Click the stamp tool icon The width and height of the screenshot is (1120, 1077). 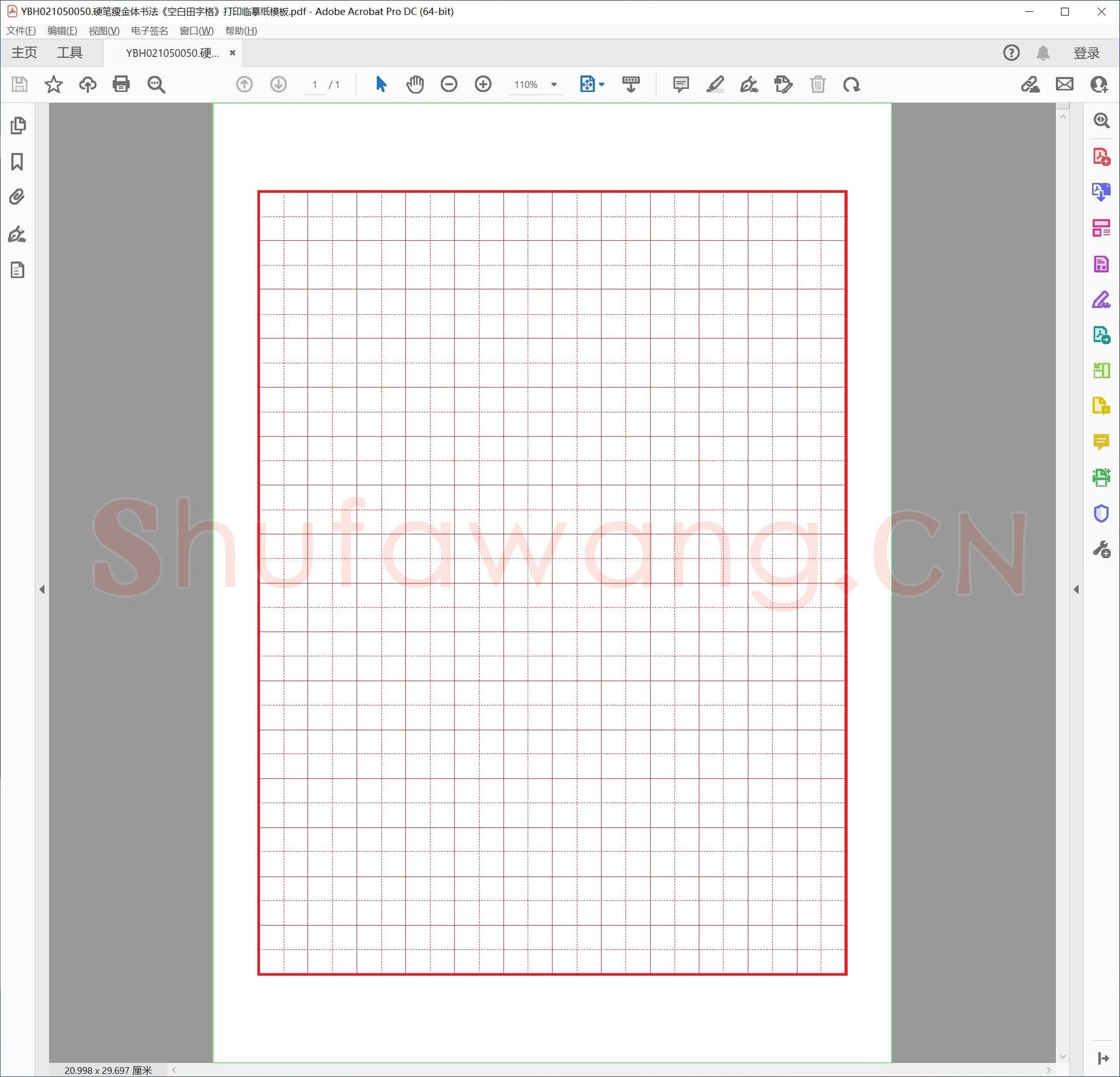tap(783, 84)
